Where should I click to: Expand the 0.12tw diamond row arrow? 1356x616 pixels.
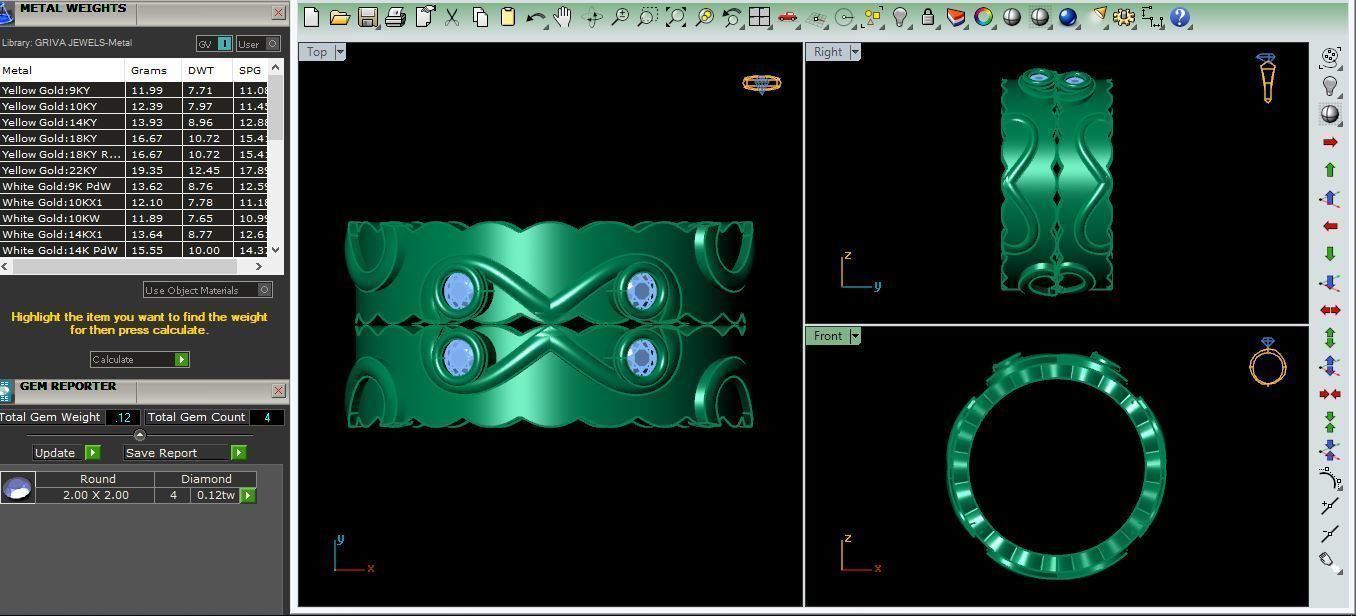pos(247,495)
